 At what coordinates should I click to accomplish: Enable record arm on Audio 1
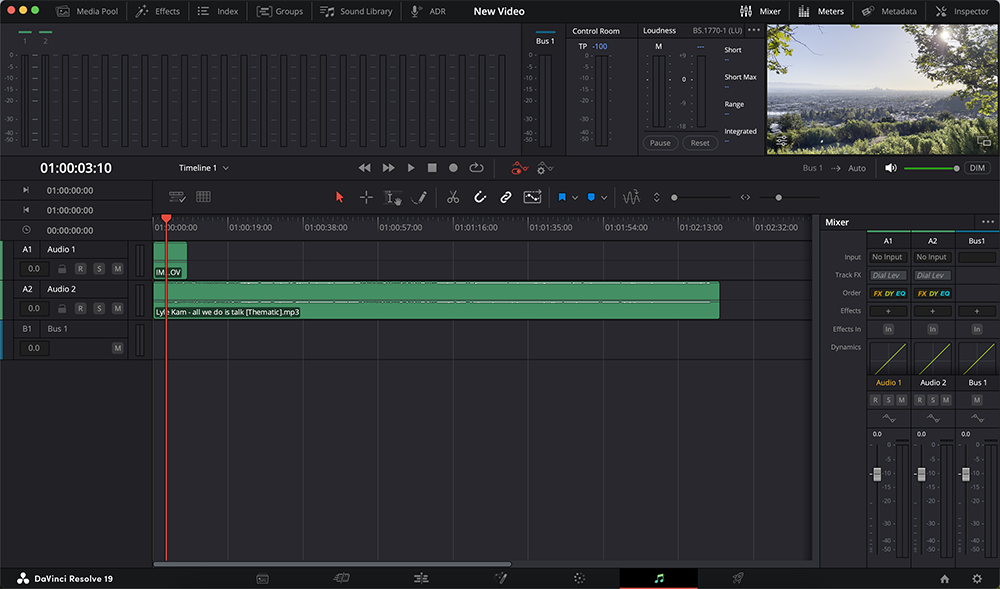(x=81, y=269)
